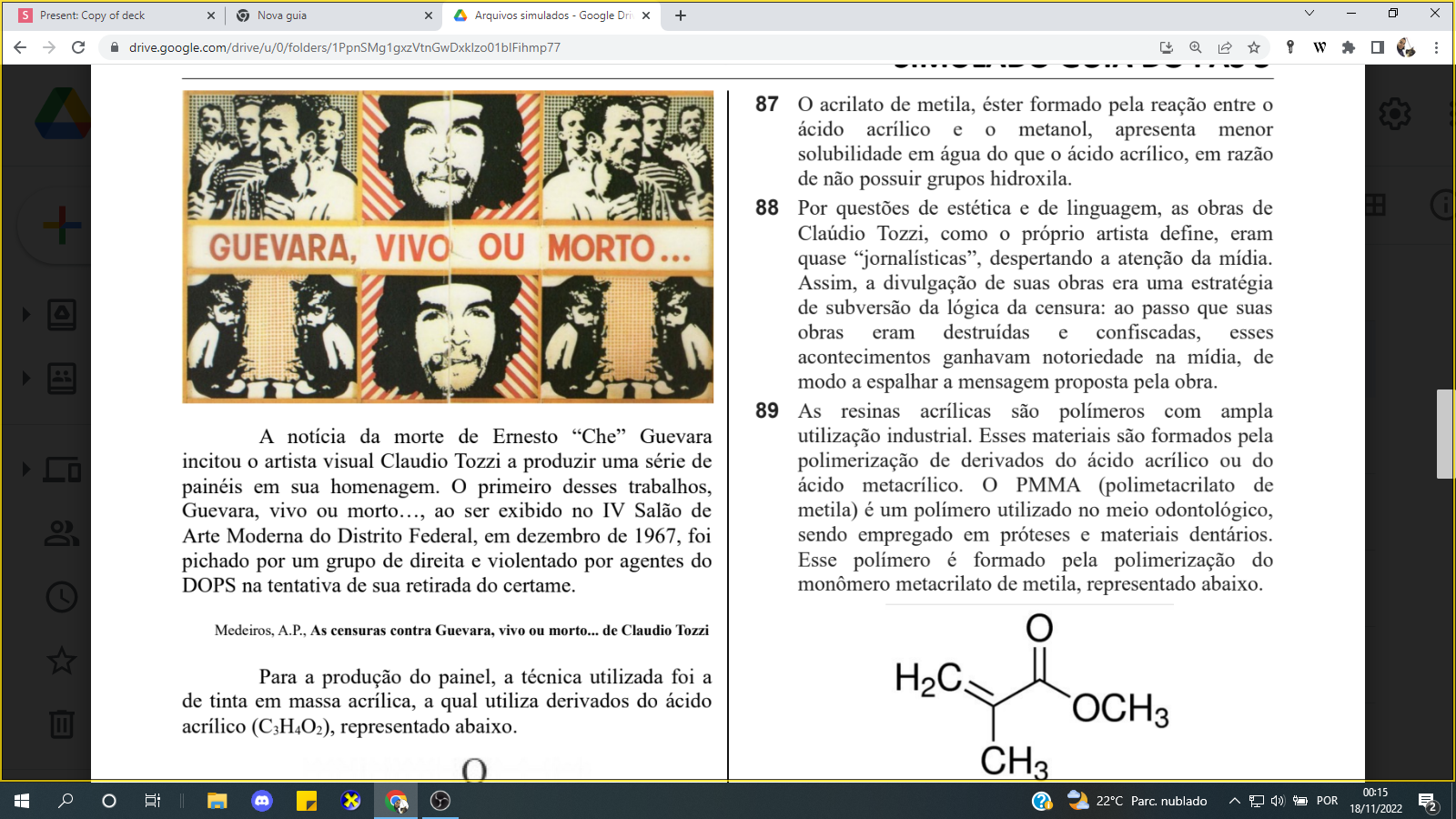This screenshot has width=1456, height=819.
Task: Click share this page icon
Action: tap(1225, 47)
